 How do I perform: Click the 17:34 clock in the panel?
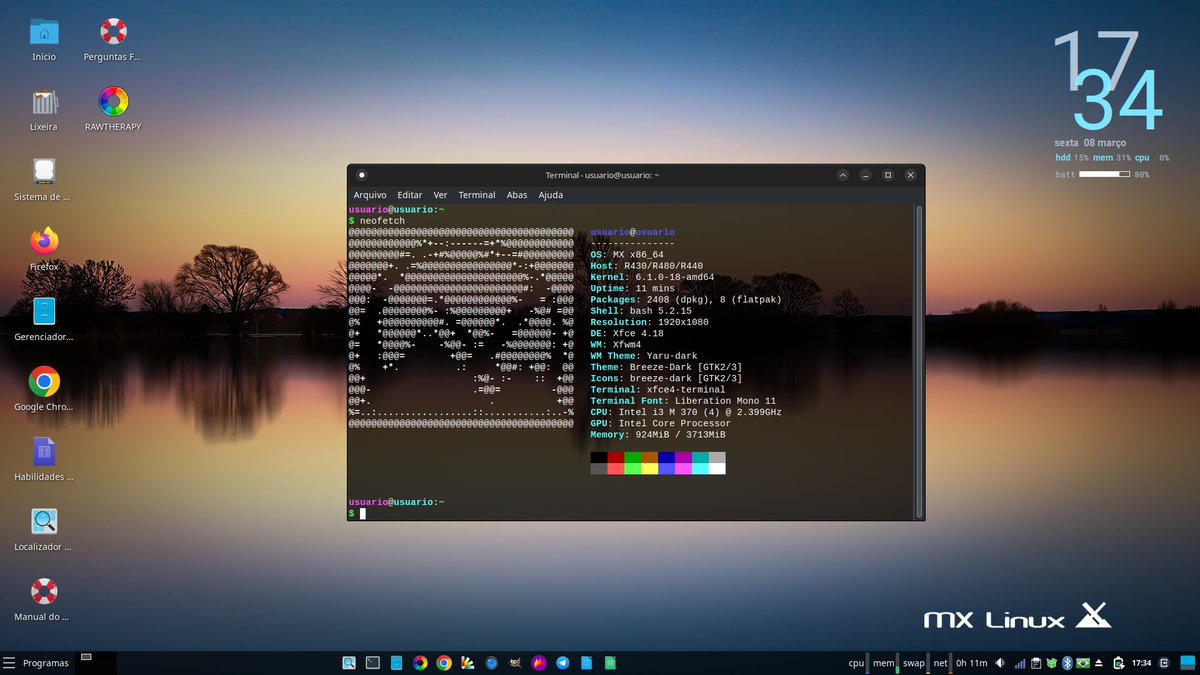tap(1141, 663)
